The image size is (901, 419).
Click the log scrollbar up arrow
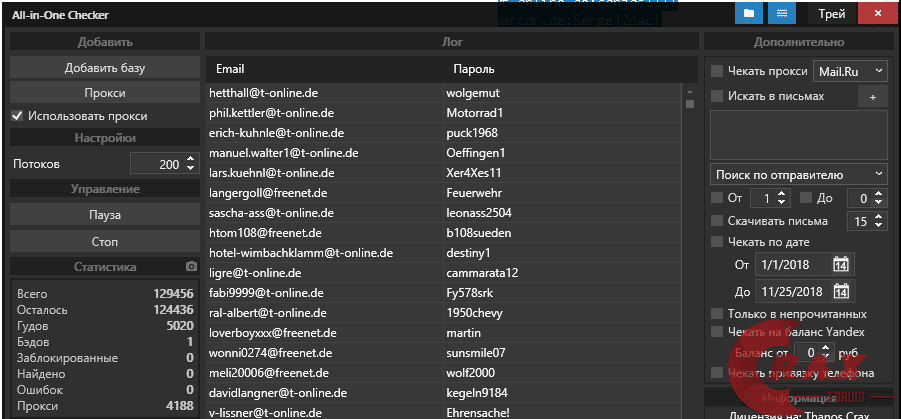(690, 92)
